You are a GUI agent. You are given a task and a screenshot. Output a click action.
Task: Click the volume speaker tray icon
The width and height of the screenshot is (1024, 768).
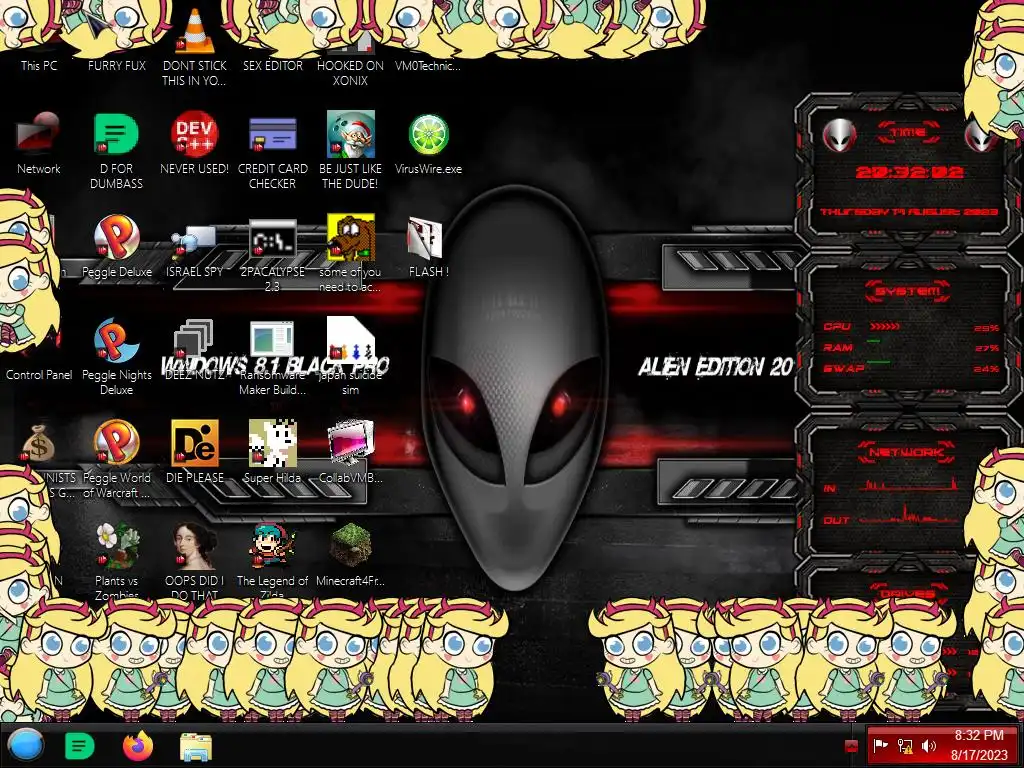(x=929, y=745)
